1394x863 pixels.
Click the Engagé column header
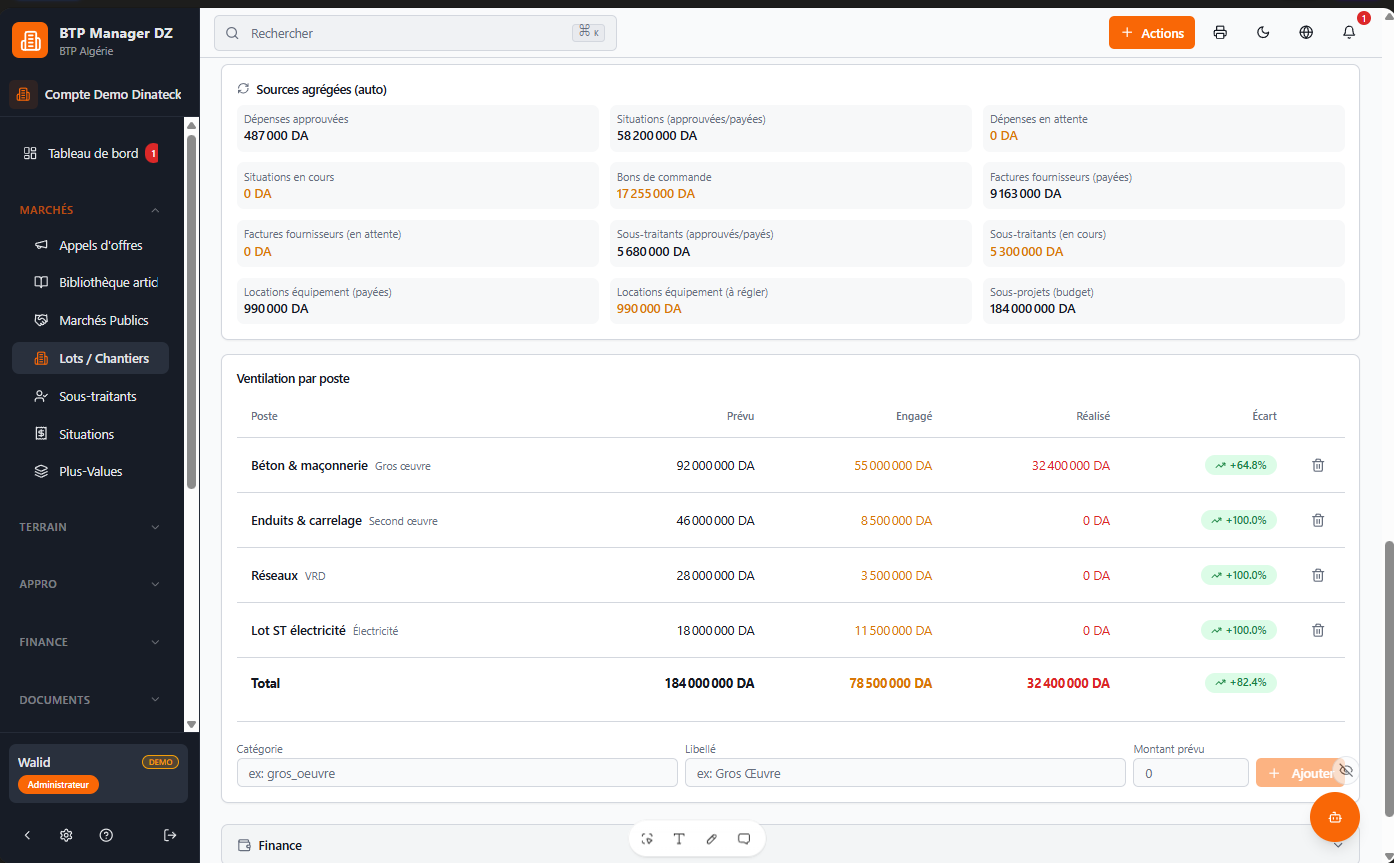pyautogui.click(x=914, y=416)
